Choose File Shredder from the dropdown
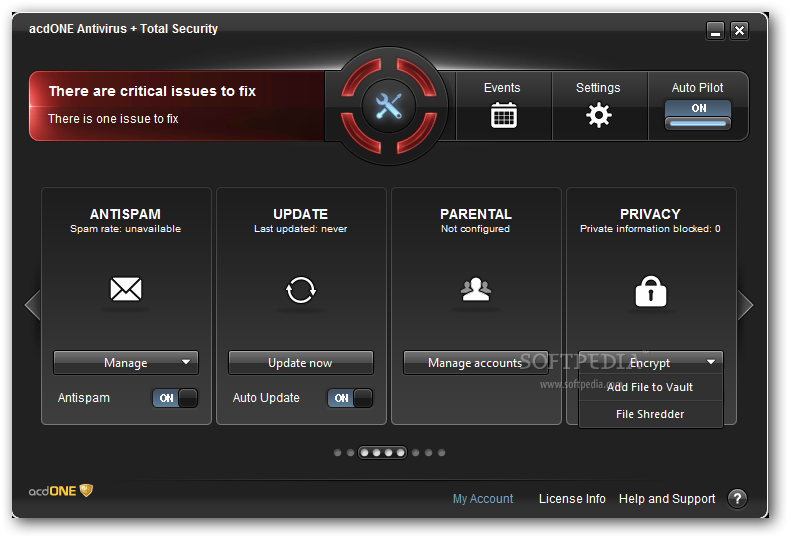 650,414
